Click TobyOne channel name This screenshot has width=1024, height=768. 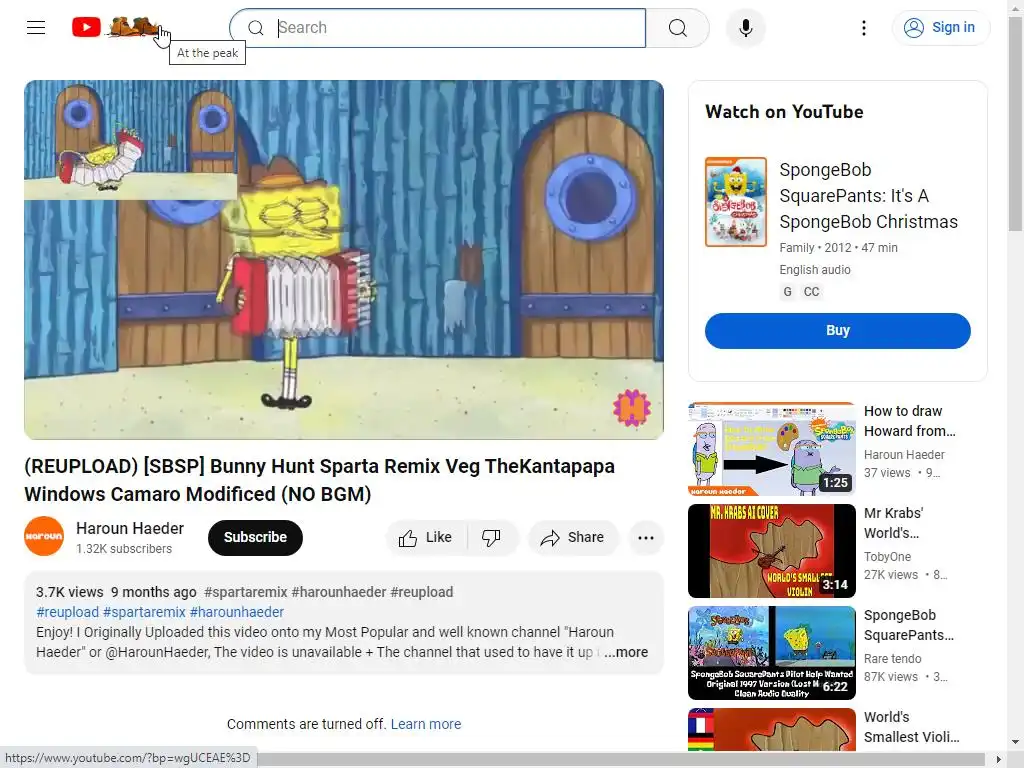point(888,557)
